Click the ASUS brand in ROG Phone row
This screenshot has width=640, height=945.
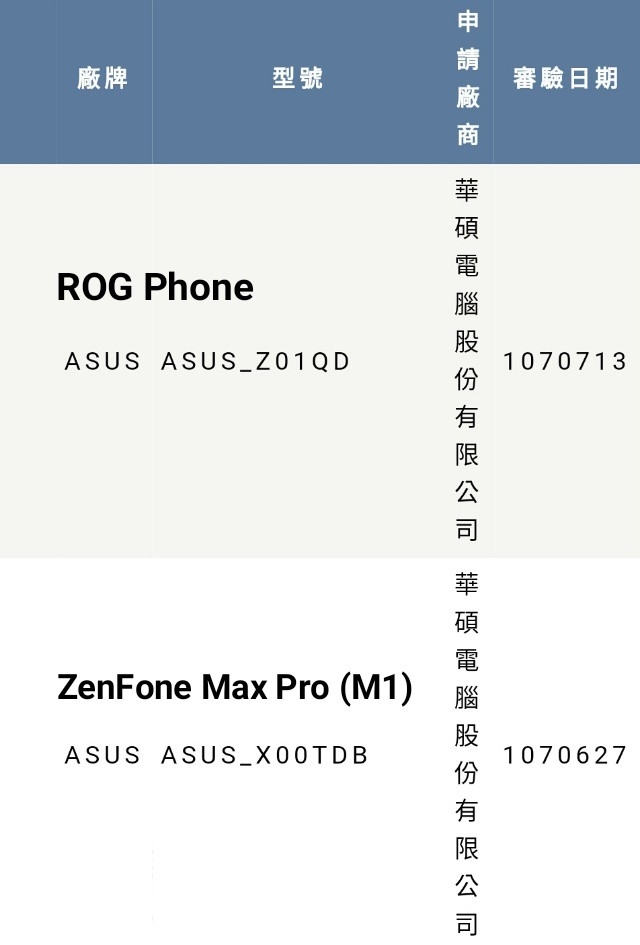tap(102, 362)
